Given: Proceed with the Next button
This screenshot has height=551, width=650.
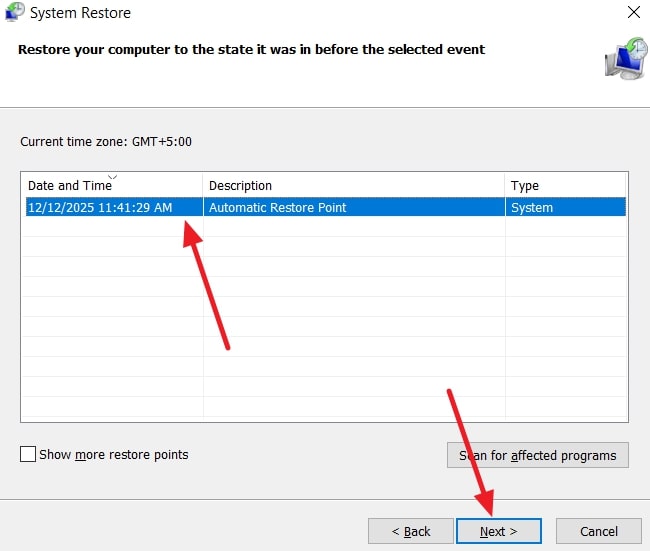Looking at the screenshot, I should 499,531.
